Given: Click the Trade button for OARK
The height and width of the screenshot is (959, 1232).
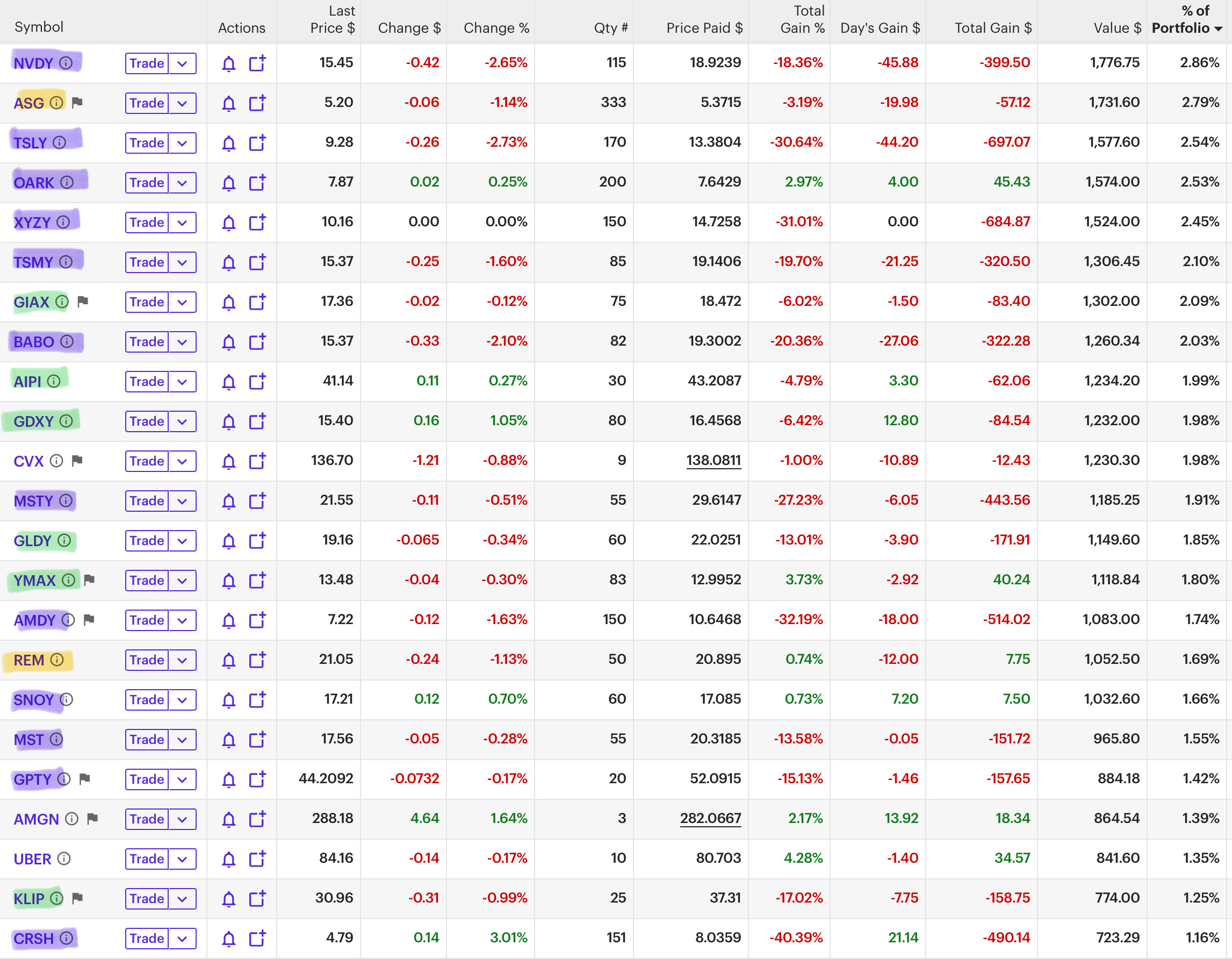Looking at the screenshot, I should 146,182.
